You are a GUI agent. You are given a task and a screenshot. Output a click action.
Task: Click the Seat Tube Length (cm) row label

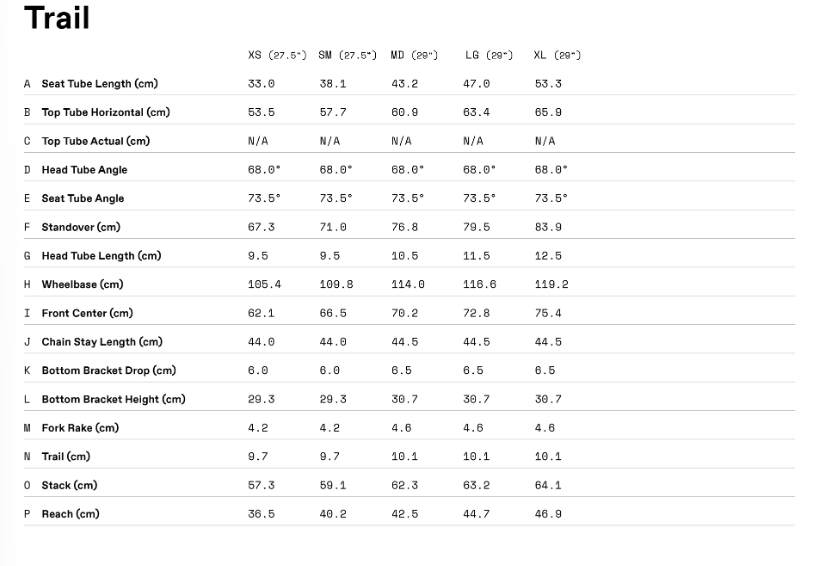pyautogui.click(x=100, y=84)
